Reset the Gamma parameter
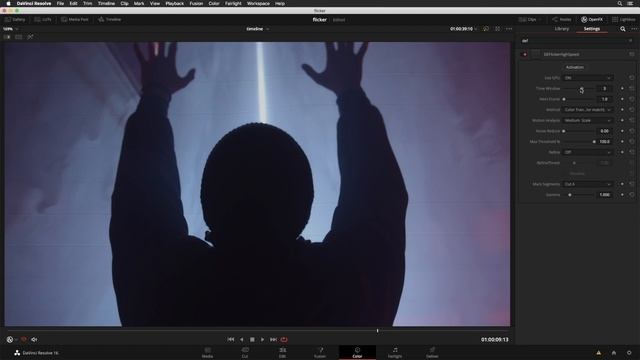This screenshot has width=640, height=360. click(632, 195)
